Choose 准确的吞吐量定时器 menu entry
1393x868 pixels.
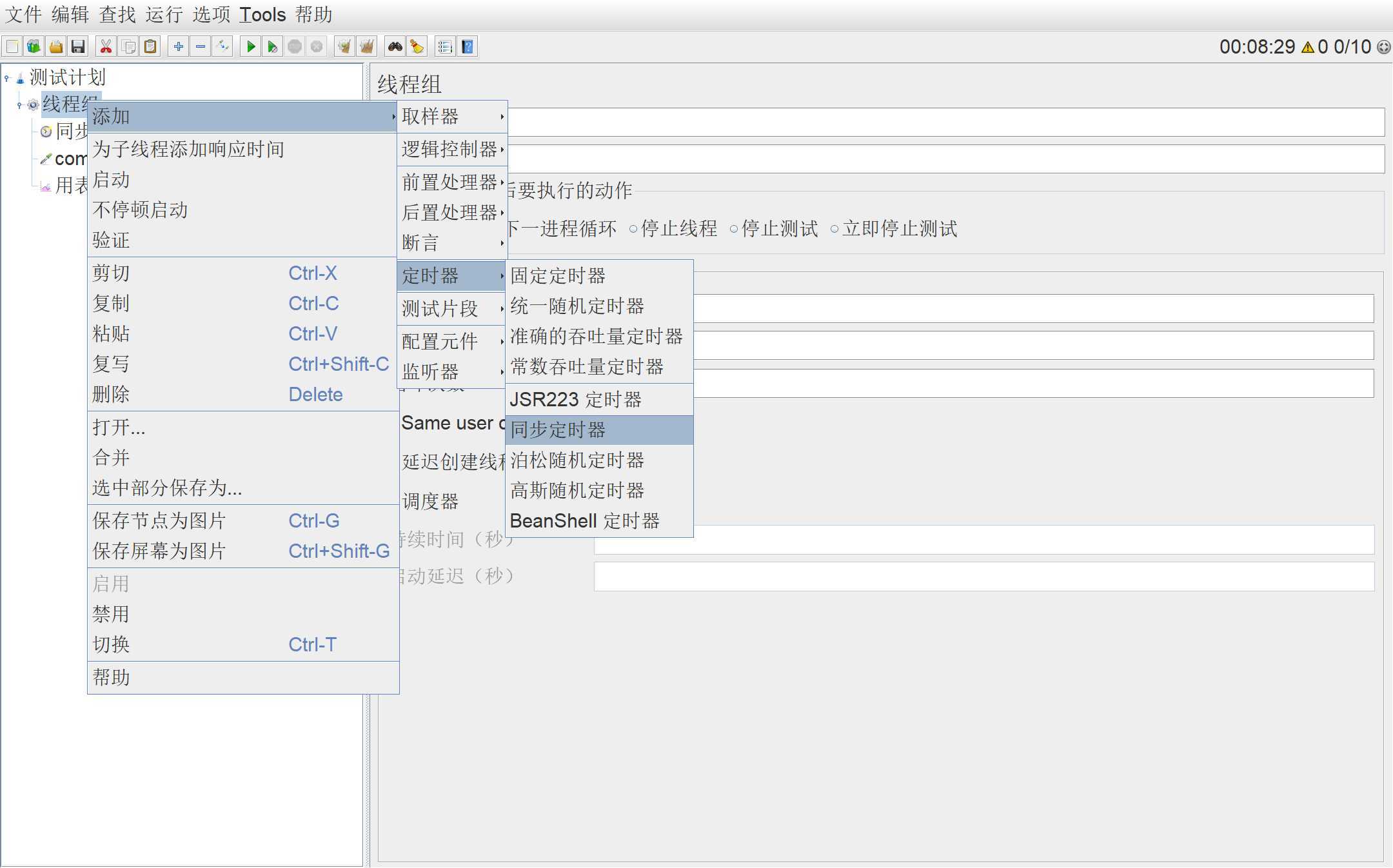point(600,337)
